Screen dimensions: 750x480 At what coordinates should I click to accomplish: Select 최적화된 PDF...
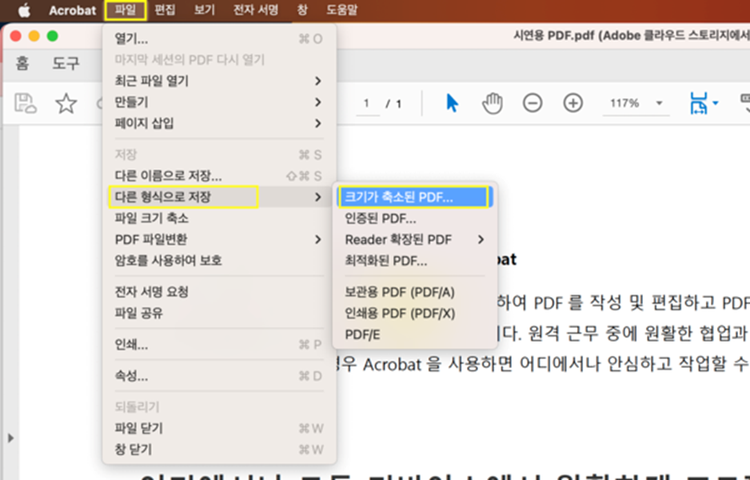pos(414,261)
